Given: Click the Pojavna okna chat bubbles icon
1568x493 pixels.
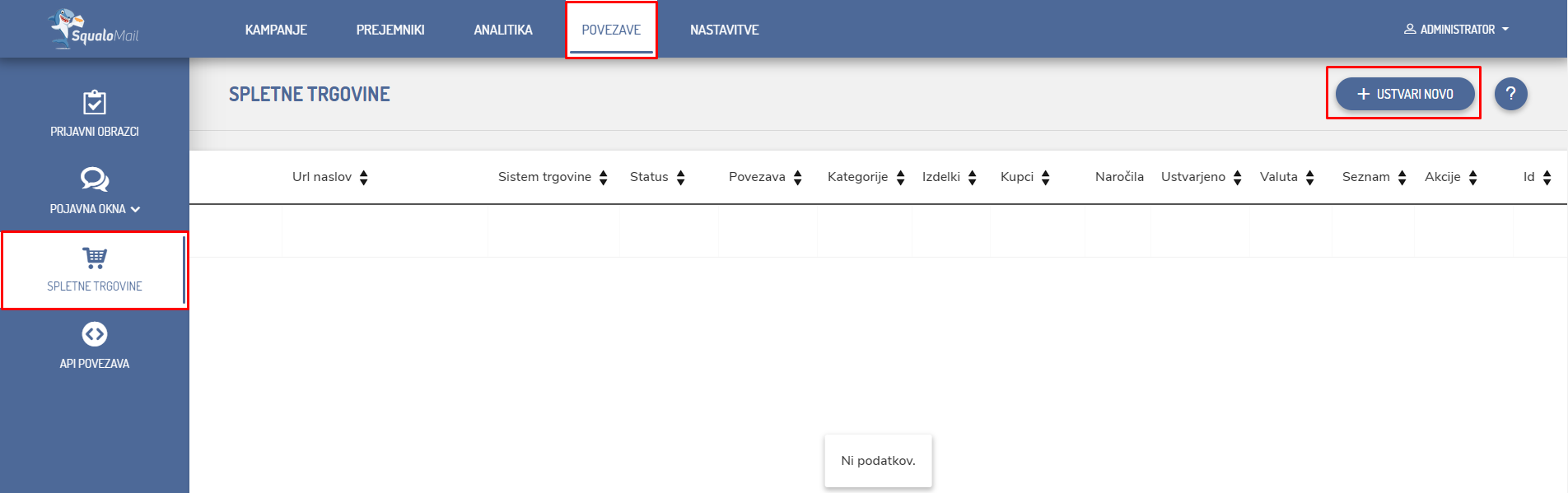Looking at the screenshot, I should pos(95,179).
